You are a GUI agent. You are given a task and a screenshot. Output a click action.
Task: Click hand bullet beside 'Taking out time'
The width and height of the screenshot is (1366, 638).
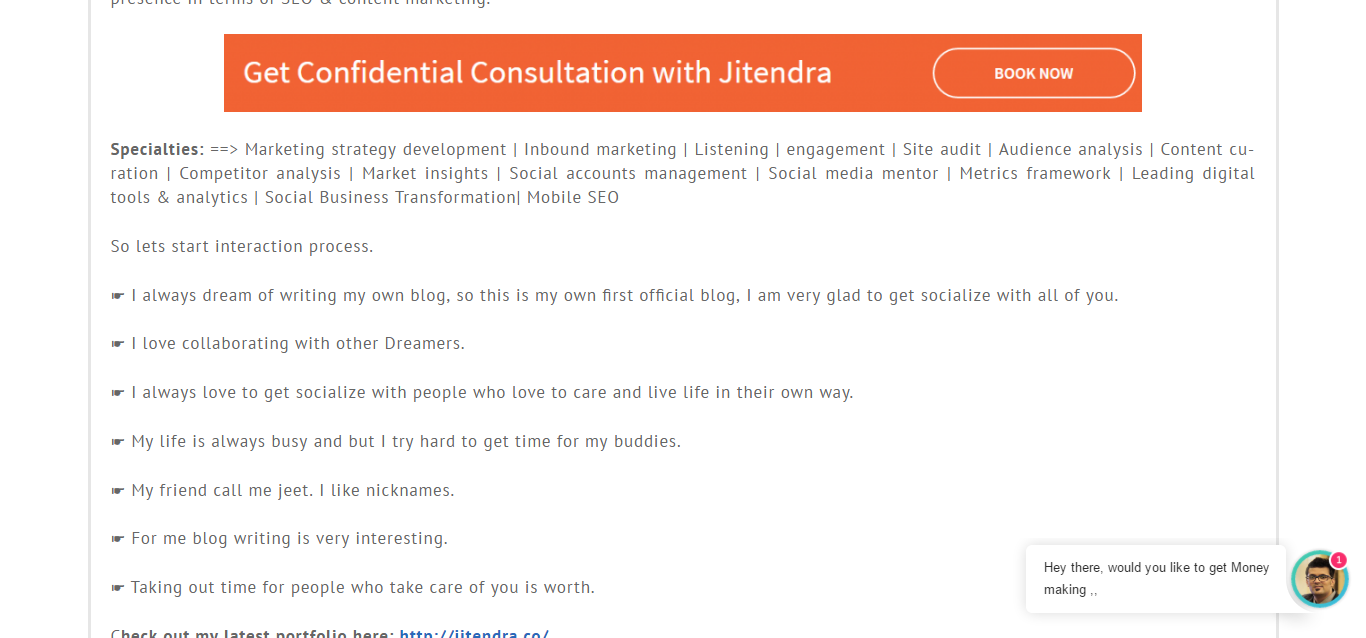point(118,588)
